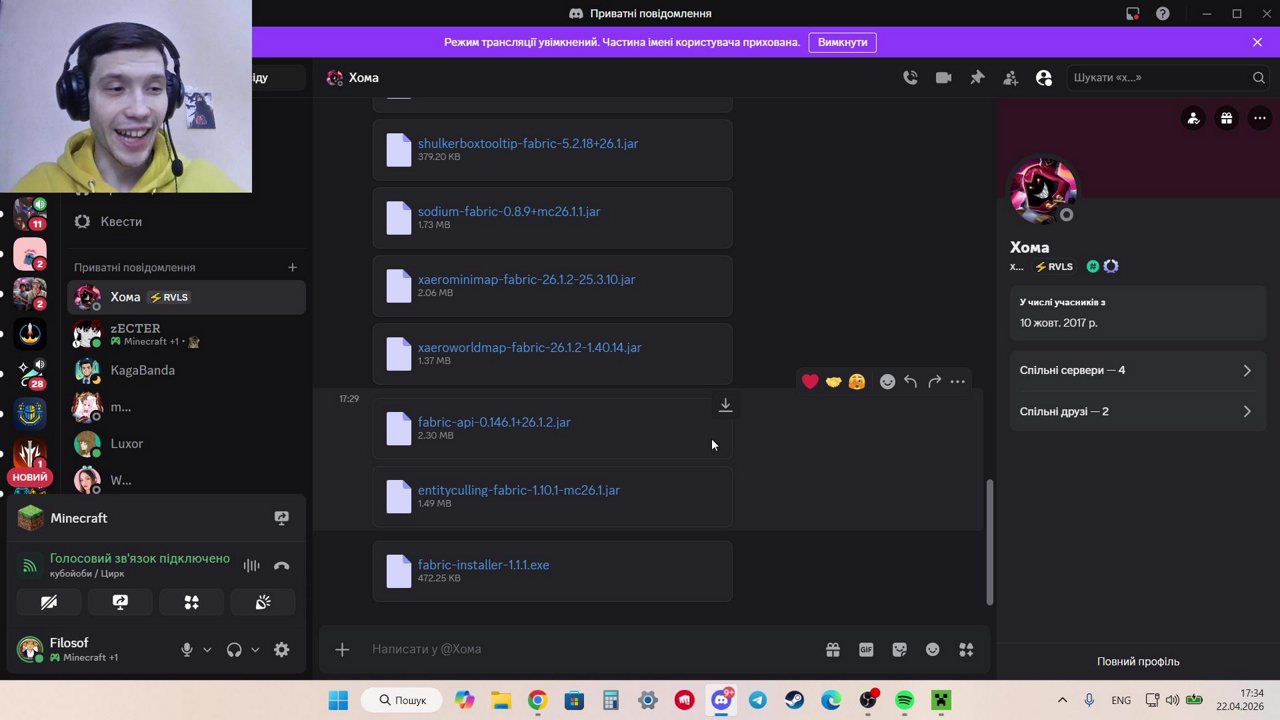Open the GIF picker in the message bar
Image resolution: width=1280 pixels, height=720 pixels.
pos(866,649)
